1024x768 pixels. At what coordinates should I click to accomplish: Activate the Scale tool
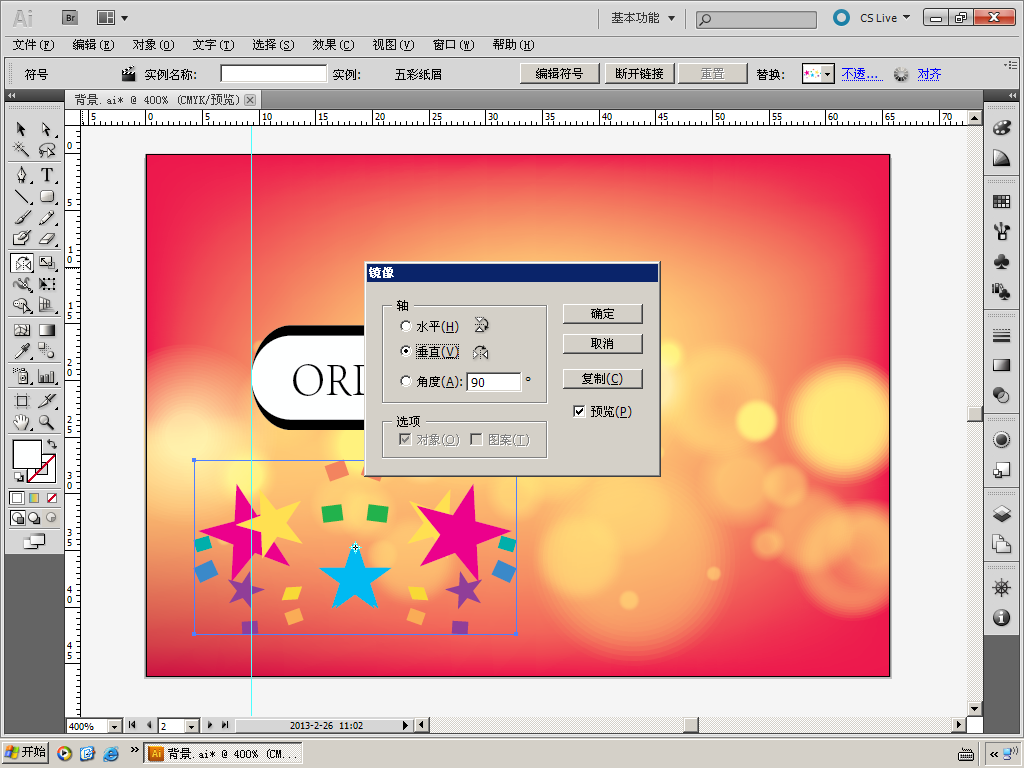click(x=46, y=263)
